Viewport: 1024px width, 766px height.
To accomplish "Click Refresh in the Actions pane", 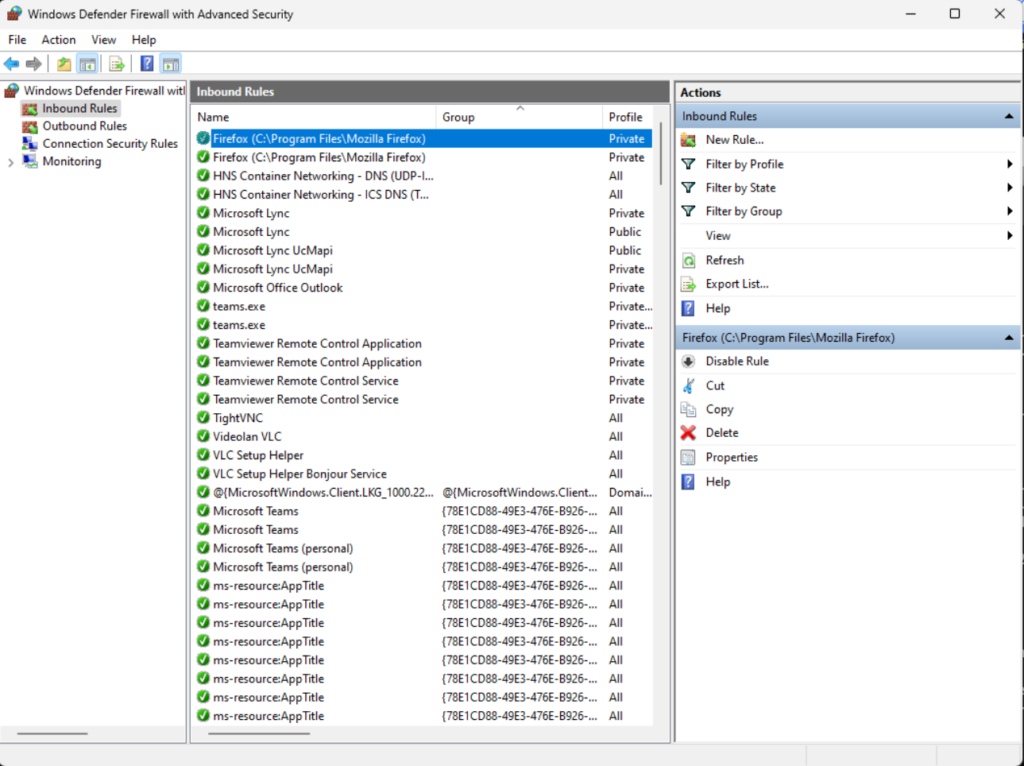I will coord(724,260).
